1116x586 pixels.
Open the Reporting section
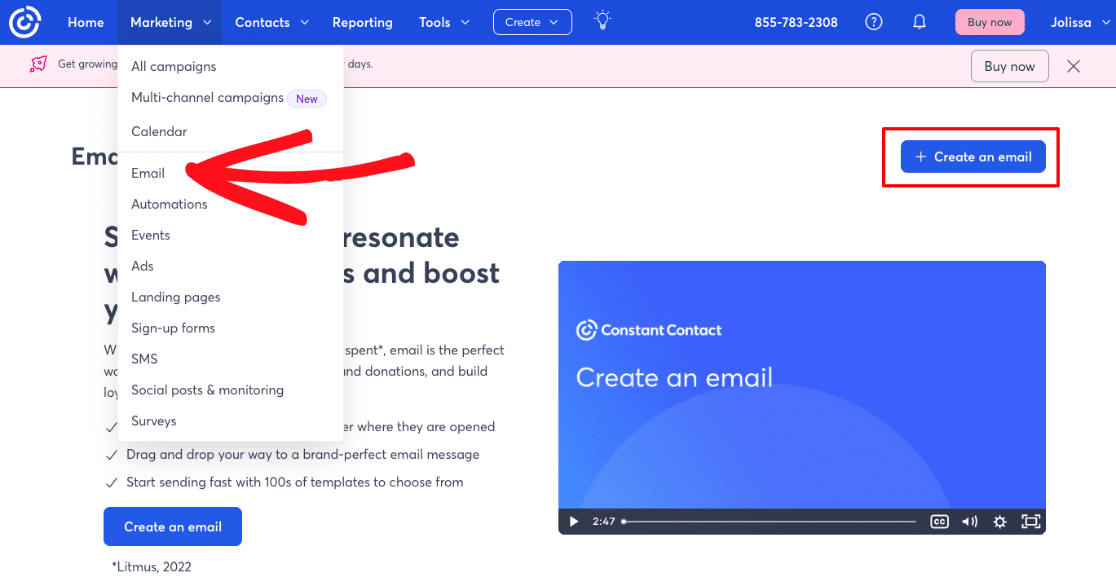(x=362, y=21)
